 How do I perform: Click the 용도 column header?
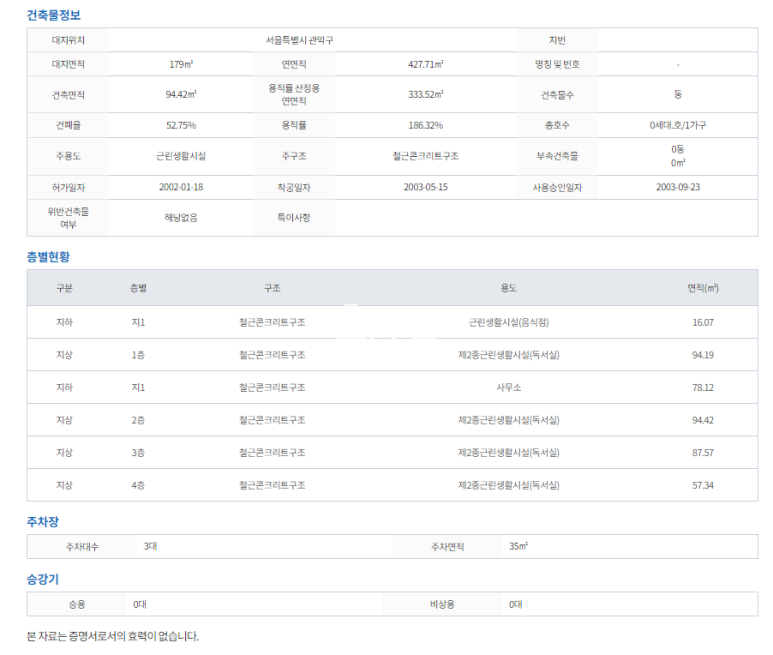pyautogui.click(x=508, y=288)
